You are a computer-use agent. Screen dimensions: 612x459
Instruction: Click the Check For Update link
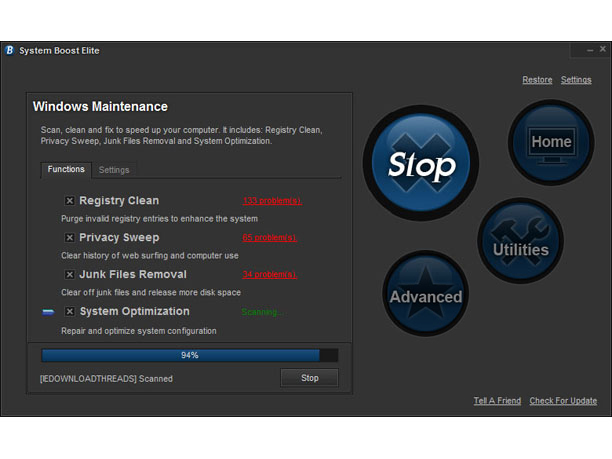[x=563, y=401]
